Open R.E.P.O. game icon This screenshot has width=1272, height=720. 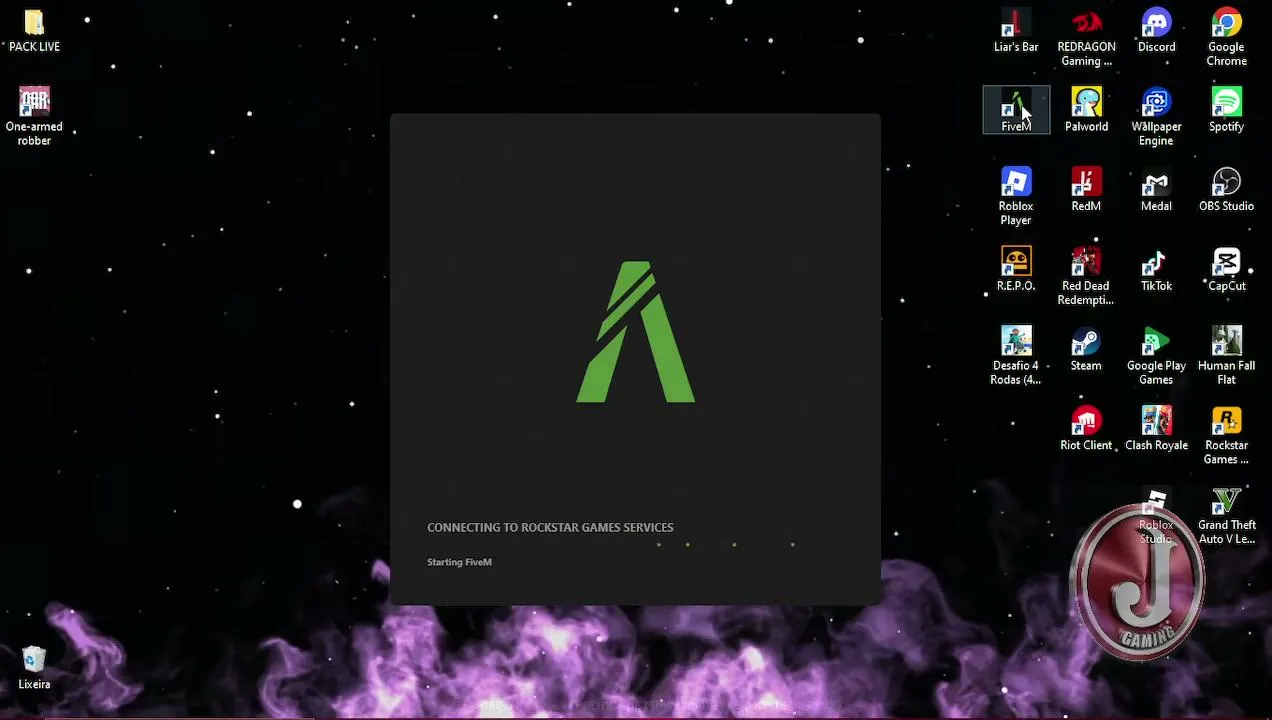(1016, 270)
